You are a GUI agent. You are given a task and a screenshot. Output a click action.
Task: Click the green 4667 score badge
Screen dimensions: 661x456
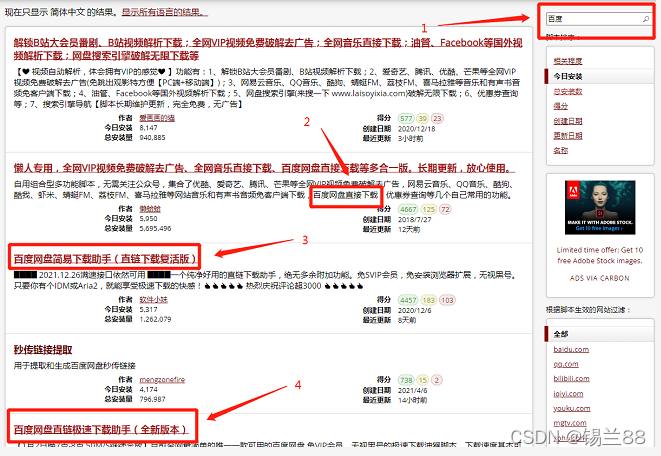point(408,209)
